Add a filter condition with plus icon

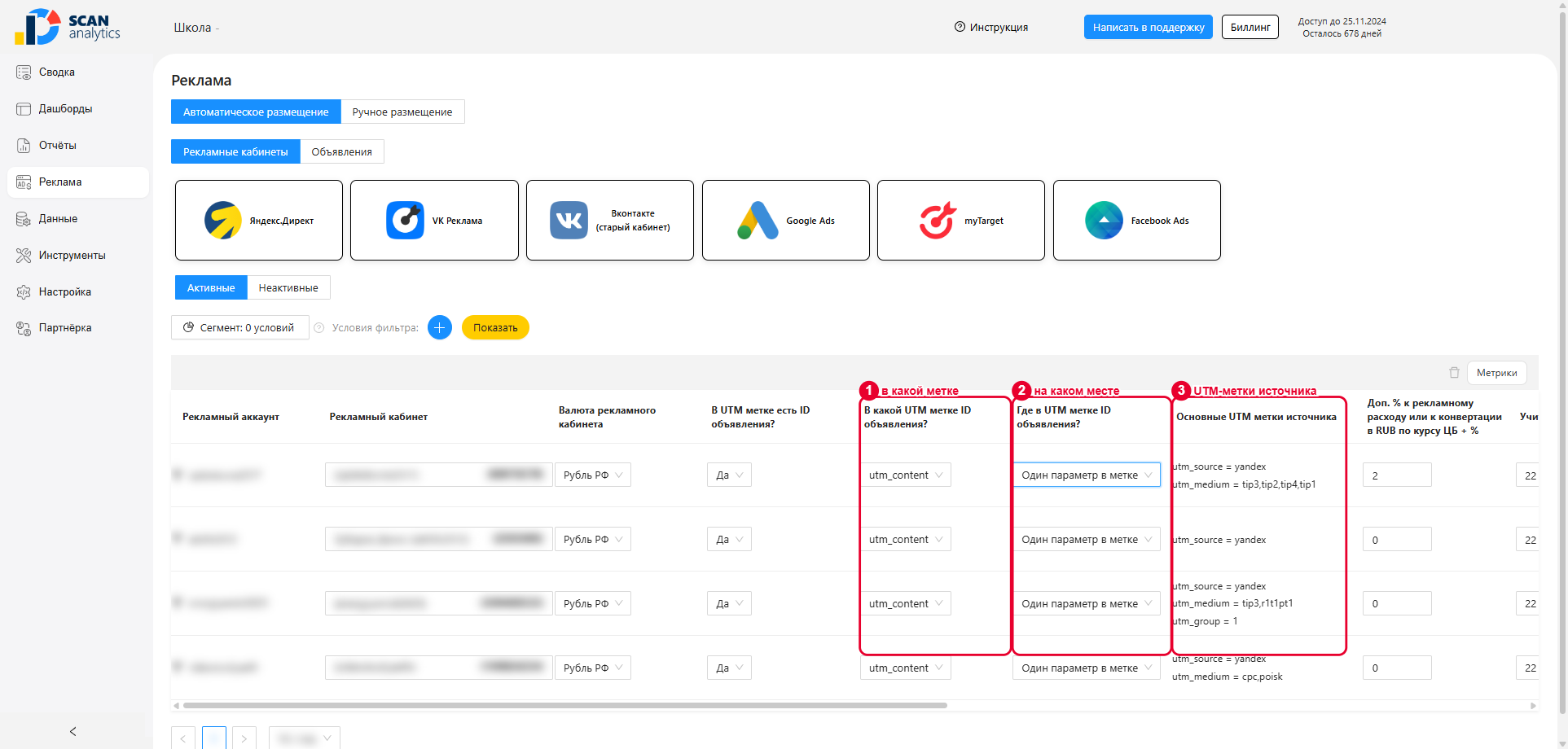(x=440, y=327)
